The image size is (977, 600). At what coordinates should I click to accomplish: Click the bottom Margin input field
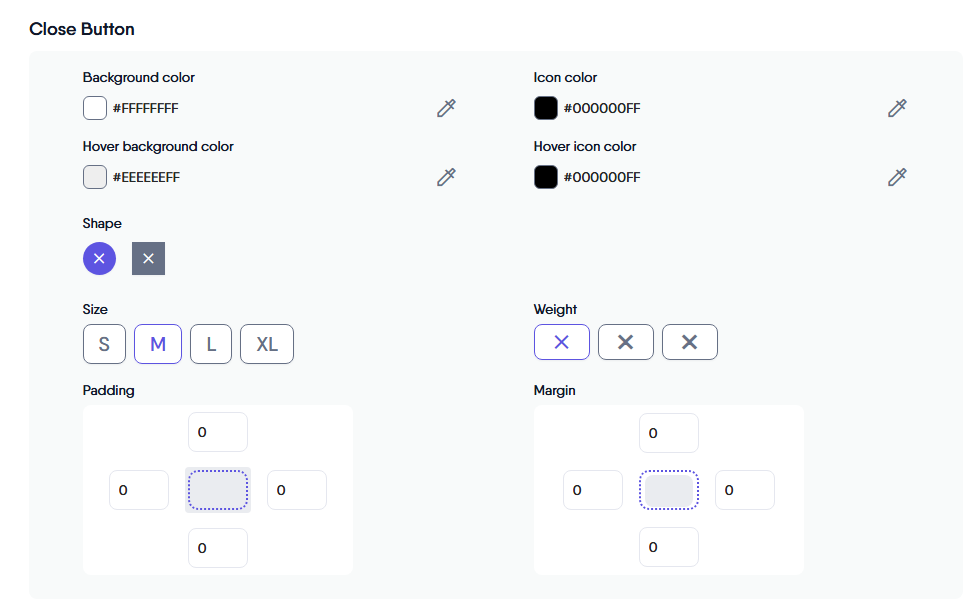(x=669, y=547)
